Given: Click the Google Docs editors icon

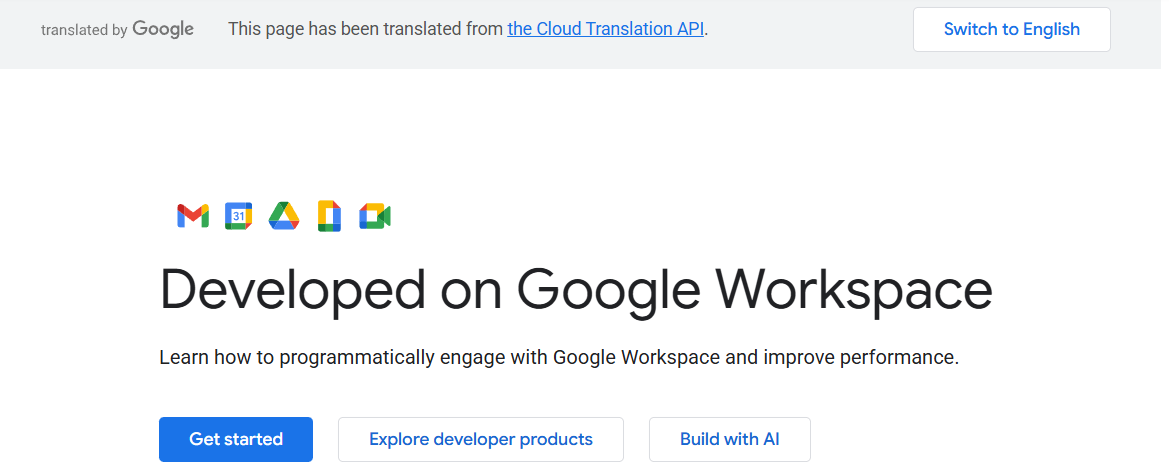Looking at the screenshot, I should coord(330,215).
